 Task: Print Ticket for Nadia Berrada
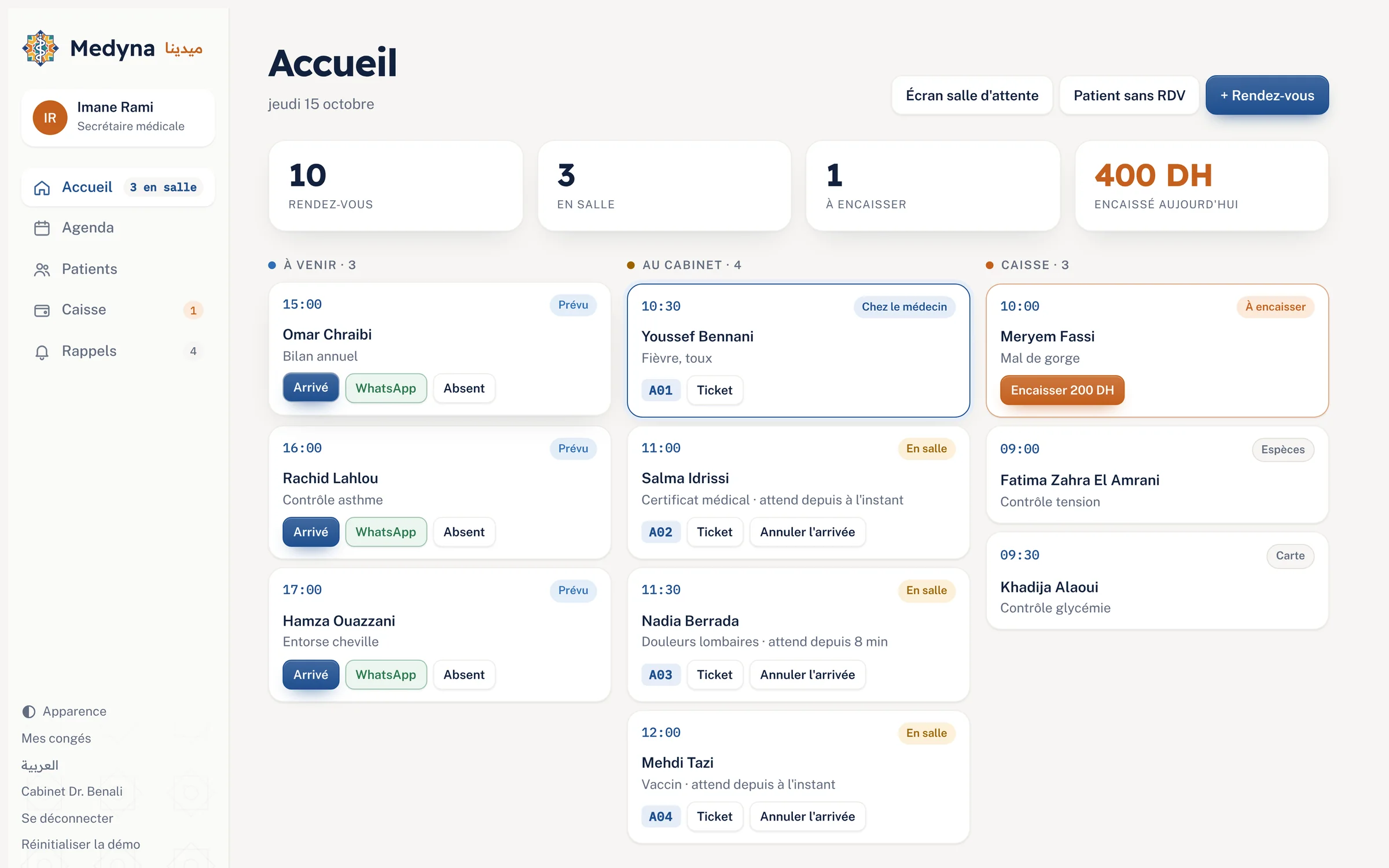[x=715, y=675]
